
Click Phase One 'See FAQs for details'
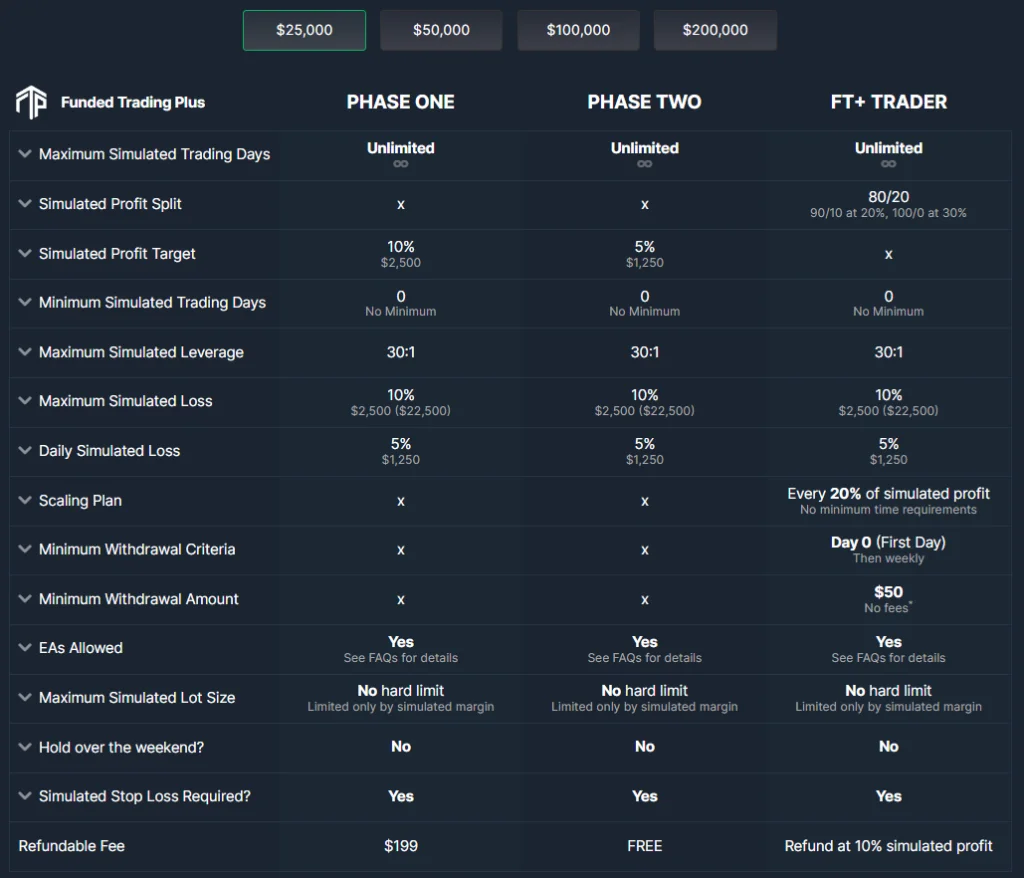click(x=400, y=658)
